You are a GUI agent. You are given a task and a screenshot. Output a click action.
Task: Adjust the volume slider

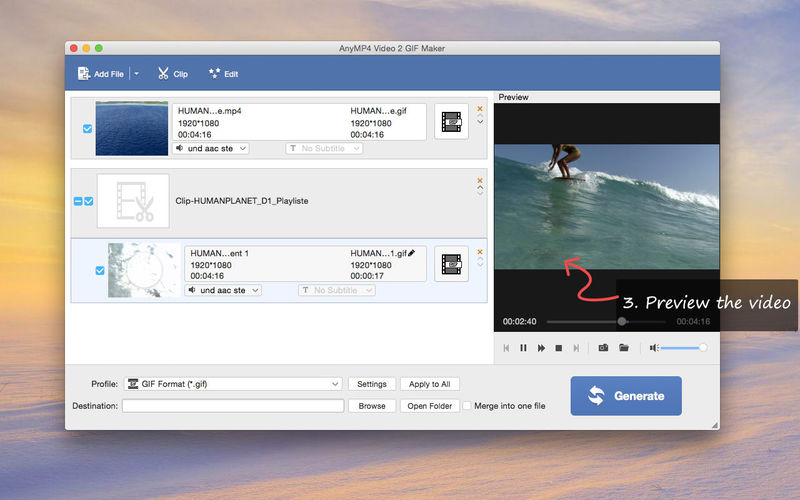pos(682,348)
